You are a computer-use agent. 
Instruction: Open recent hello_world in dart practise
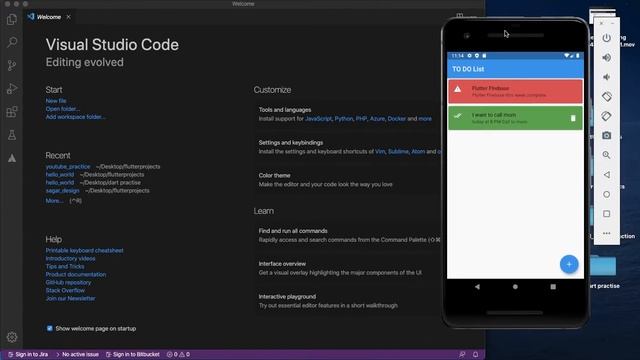tap(60, 182)
